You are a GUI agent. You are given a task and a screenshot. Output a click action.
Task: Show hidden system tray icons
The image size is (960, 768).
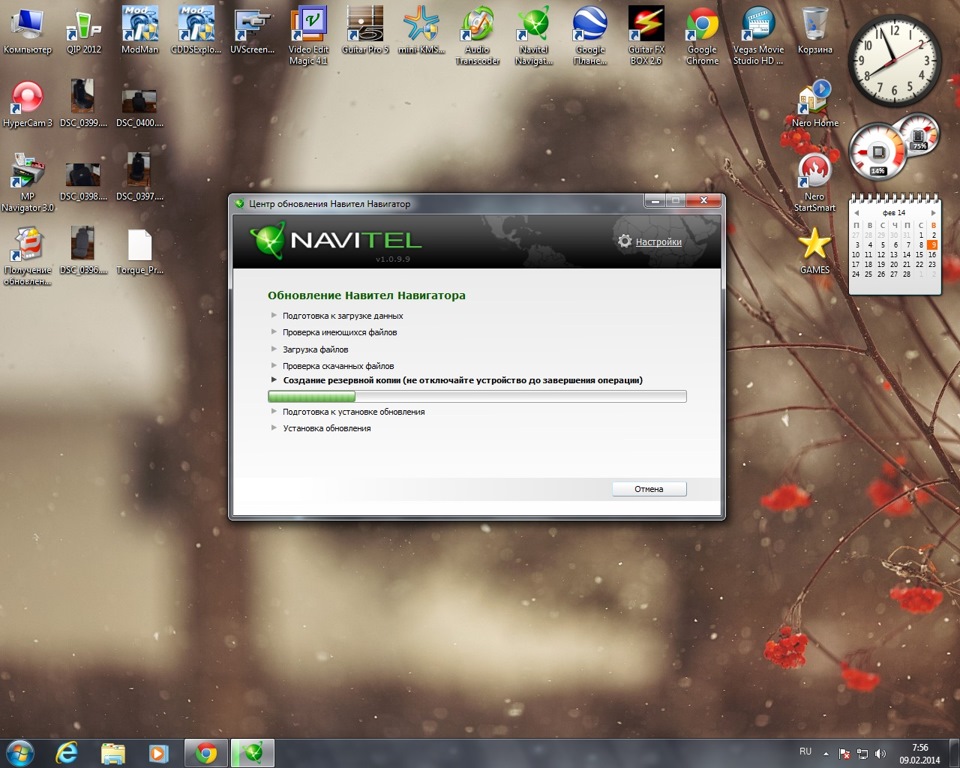pos(826,754)
